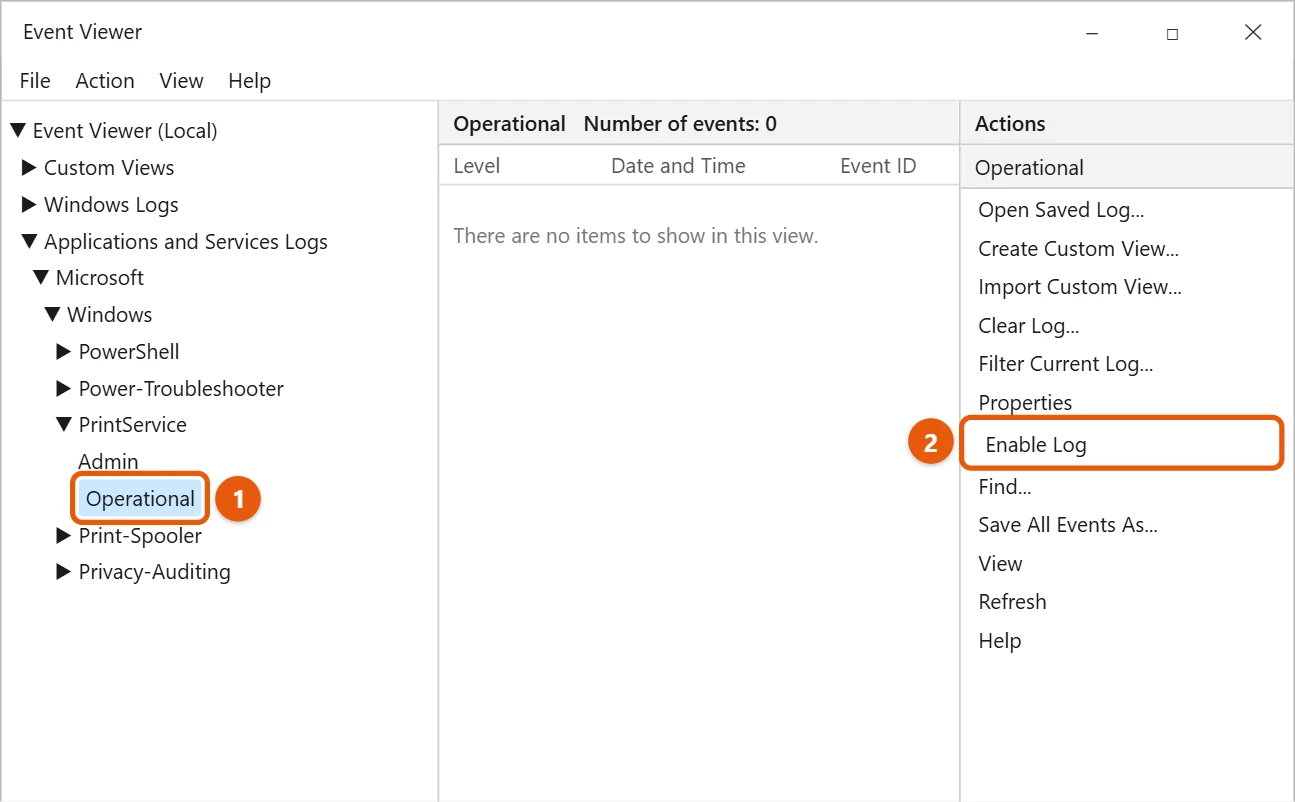Sort by the Event ID column header
1295x802 pixels.
click(x=878, y=166)
